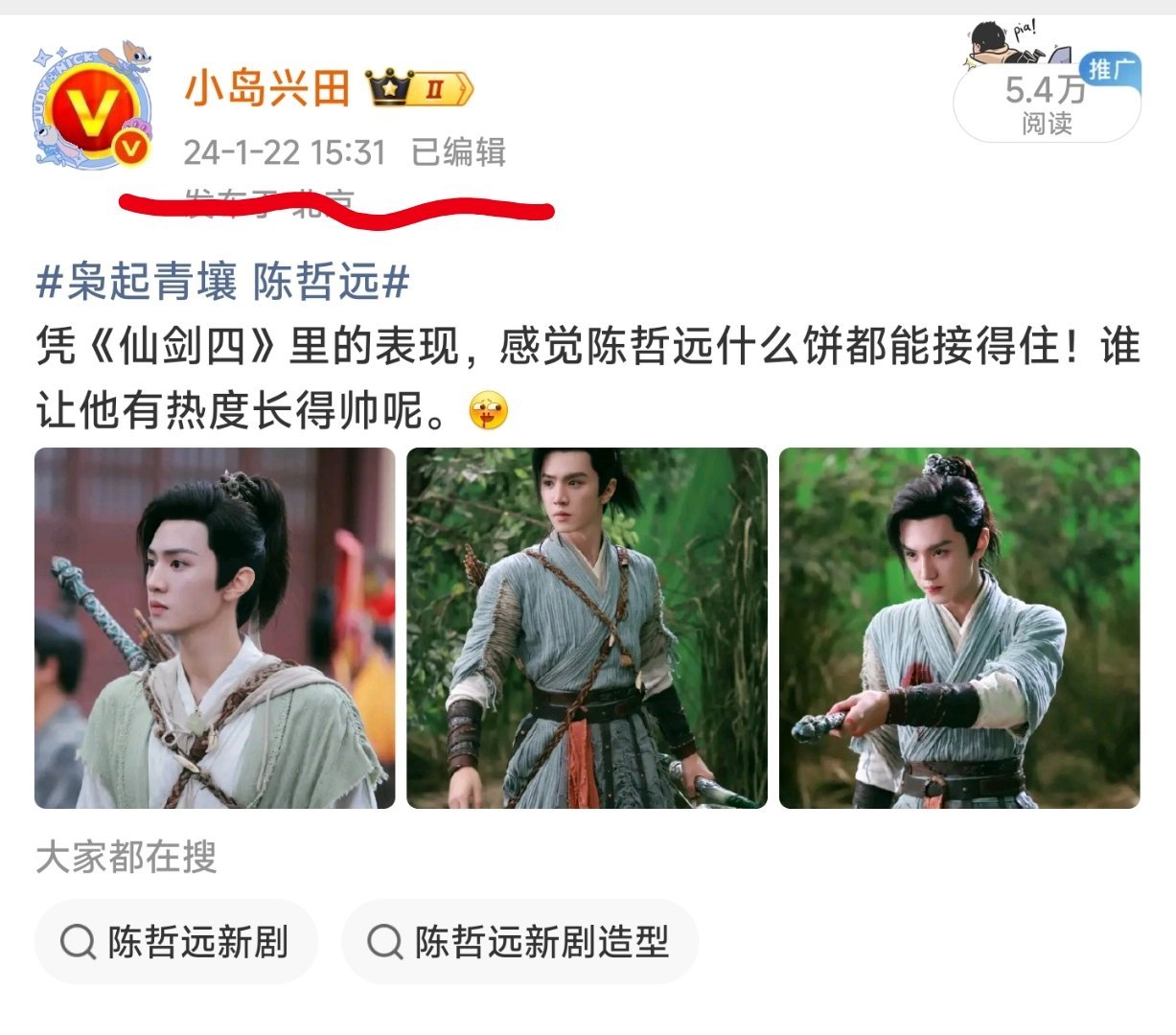Search for 陈哲远新剧 suggestion
This screenshot has width=1176, height=1035.
[176, 942]
